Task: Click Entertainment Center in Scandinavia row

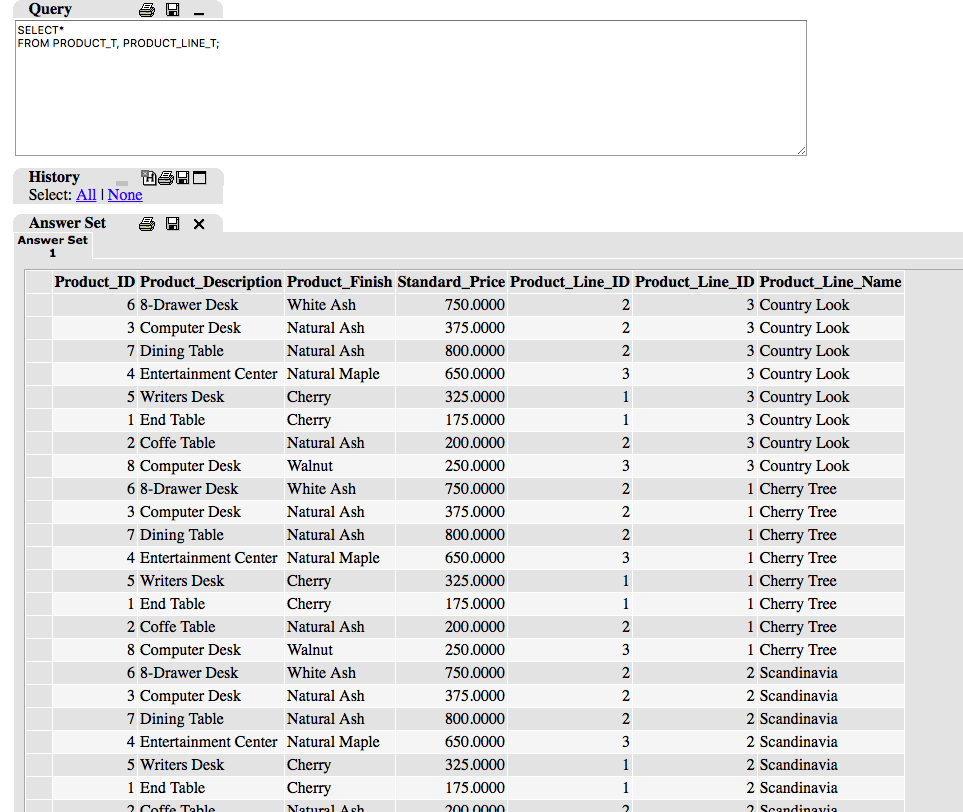Action: [208, 742]
